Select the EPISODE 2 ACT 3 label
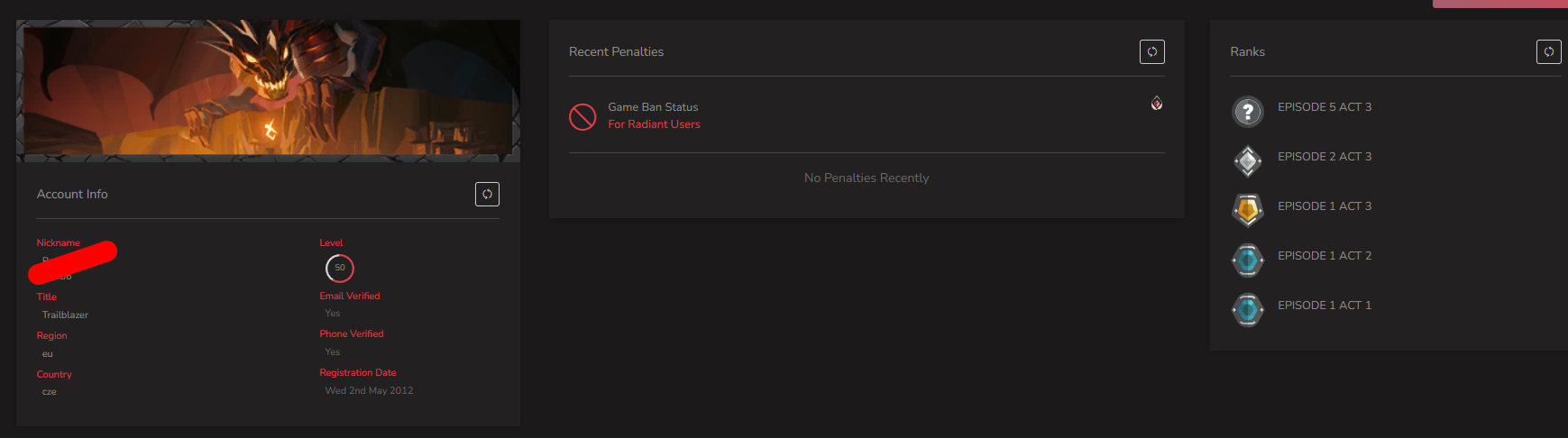This screenshot has height=438, width=1568. (x=1325, y=157)
